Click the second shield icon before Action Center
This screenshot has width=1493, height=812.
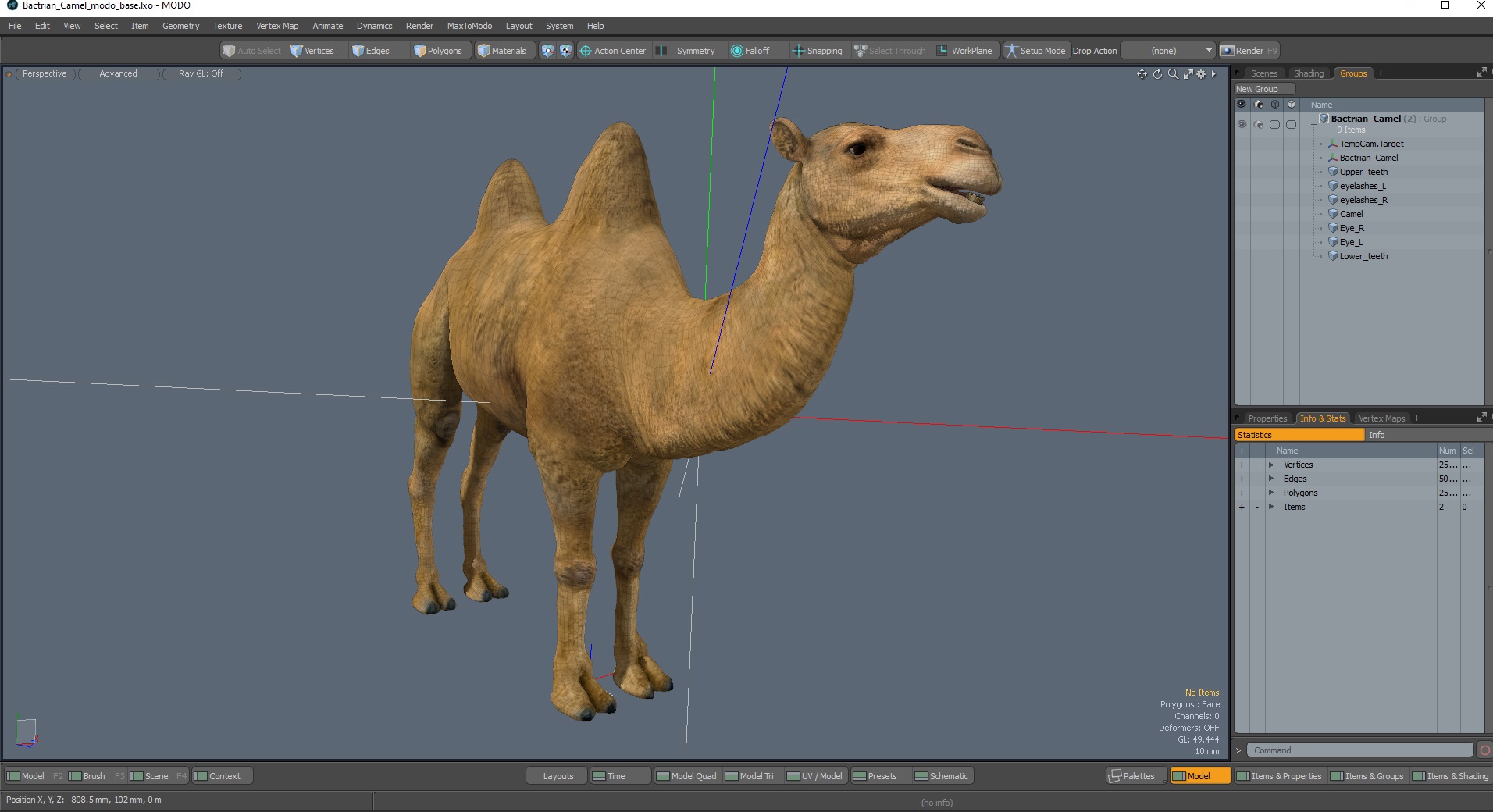point(566,51)
